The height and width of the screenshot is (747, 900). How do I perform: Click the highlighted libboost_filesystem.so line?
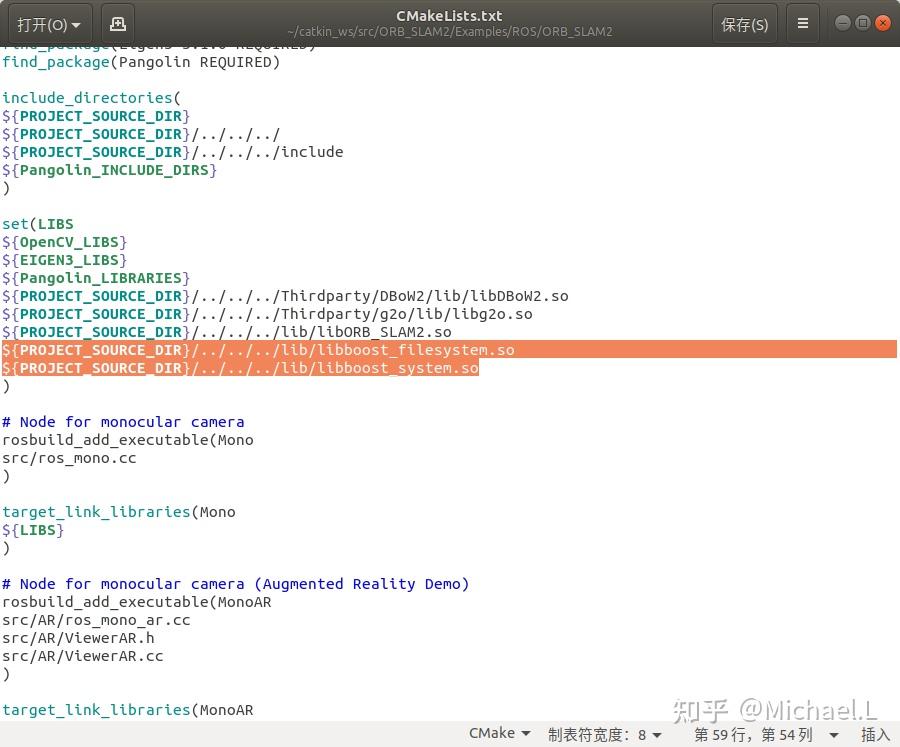(x=258, y=350)
